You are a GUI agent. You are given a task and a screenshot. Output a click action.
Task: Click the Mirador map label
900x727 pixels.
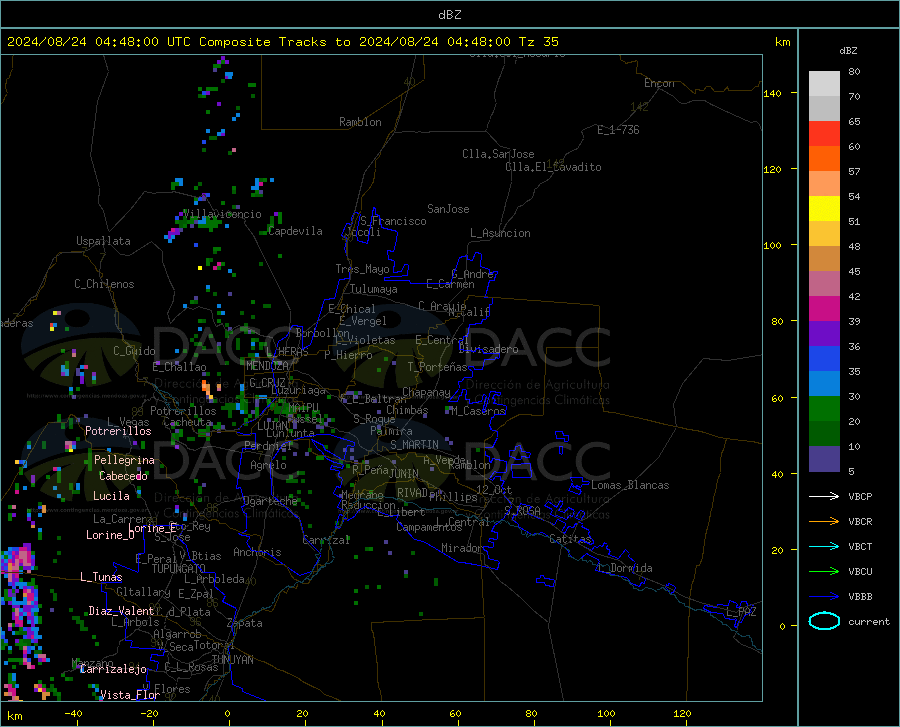click(462, 548)
